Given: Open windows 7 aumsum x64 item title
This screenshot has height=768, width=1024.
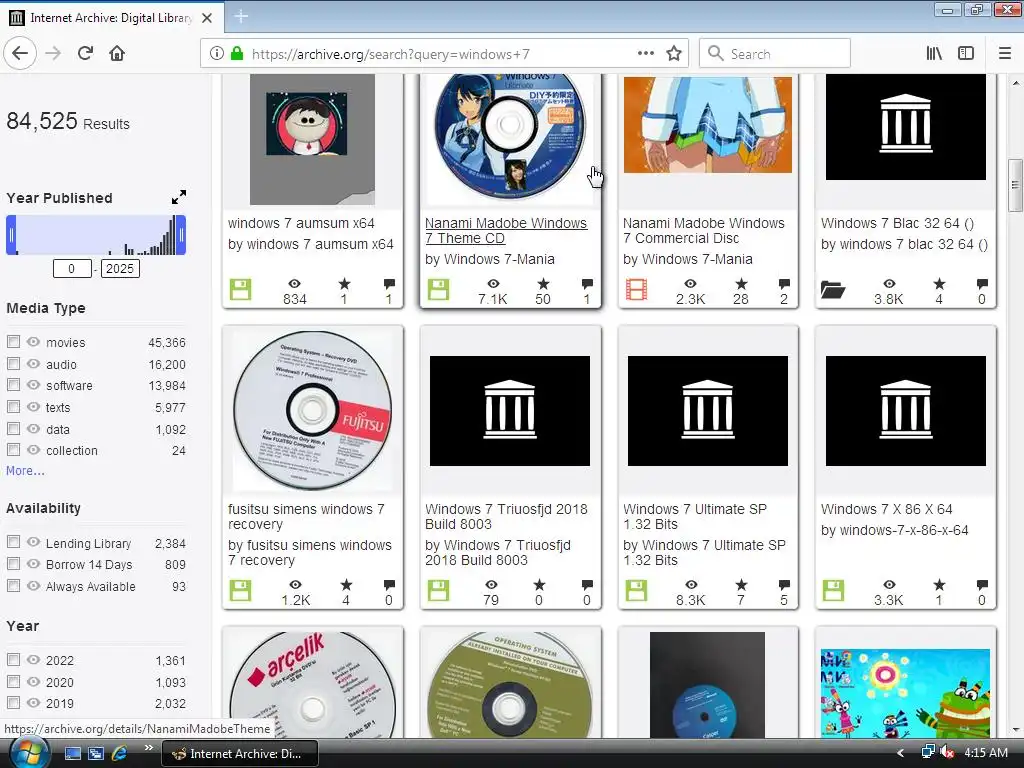Looking at the screenshot, I should 301,223.
